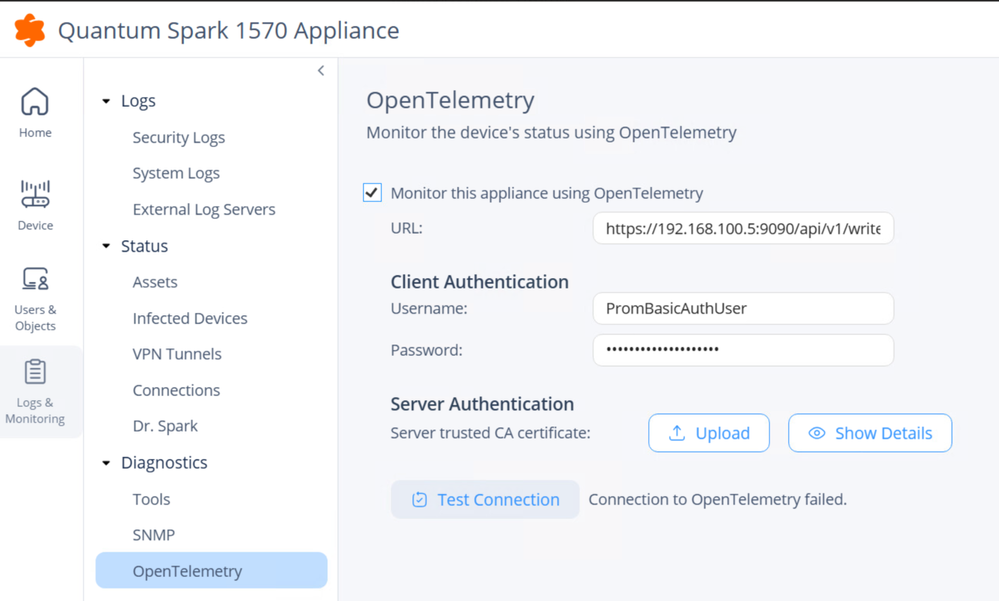999x601 pixels.
Task: Select the Logs & Monitoring clipboard icon
Action: pyautogui.click(x=35, y=372)
